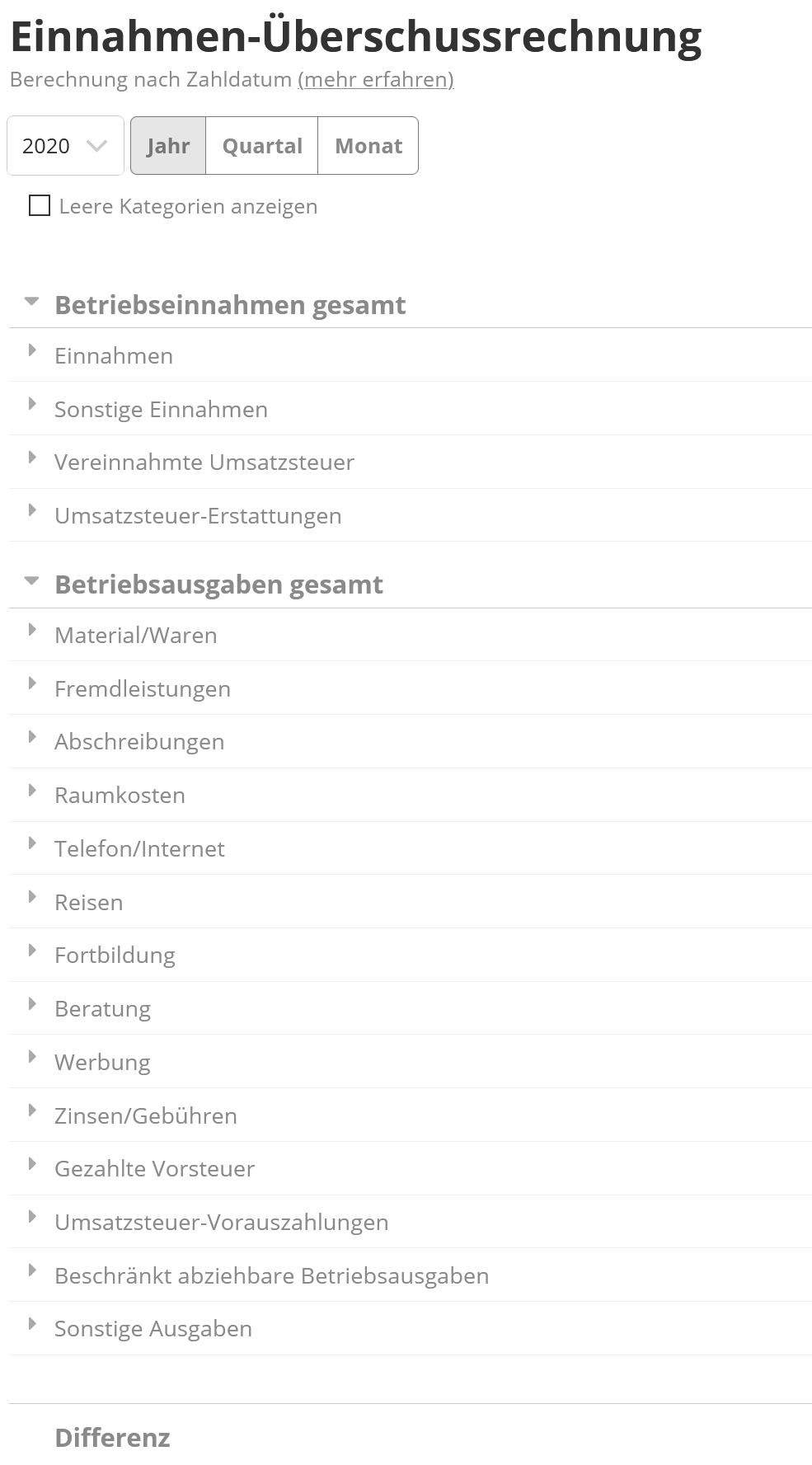Expand the Gezahlte Vorsteuer arrow

[x=32, y=1164]
